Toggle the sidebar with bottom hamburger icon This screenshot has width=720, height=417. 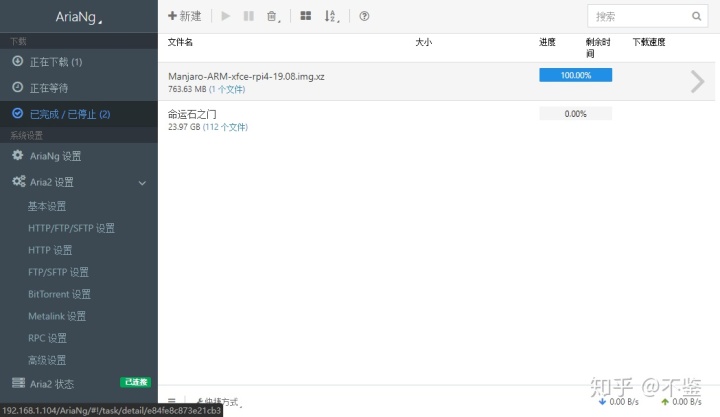172,401
